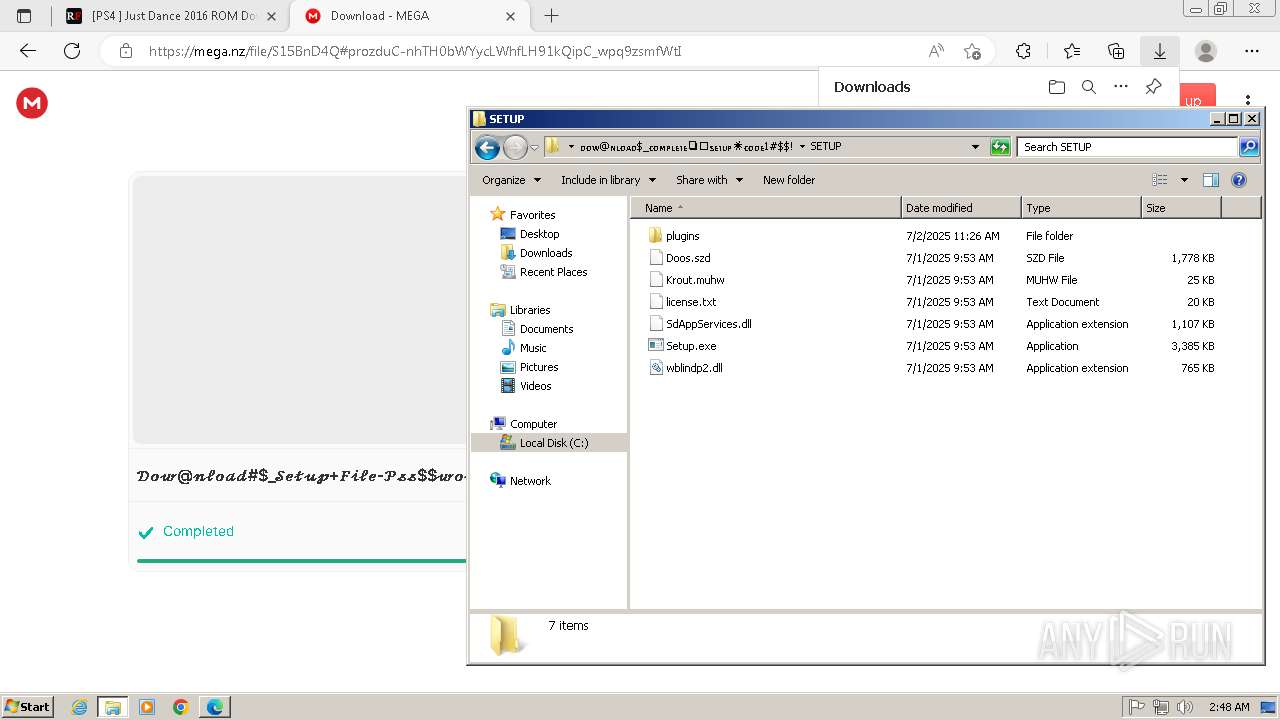
Task: Open the Windows Start button
Action: click(x=27, y=706)
